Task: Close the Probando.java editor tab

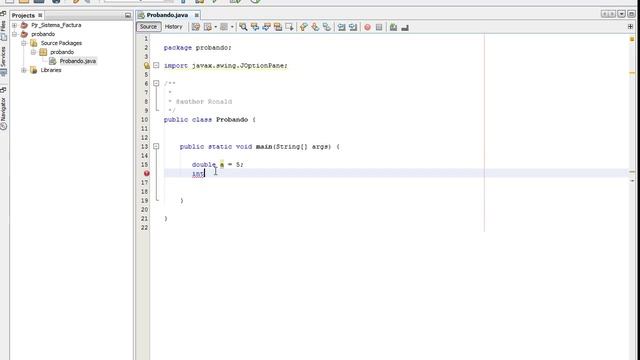Action: tap(196, 15)
